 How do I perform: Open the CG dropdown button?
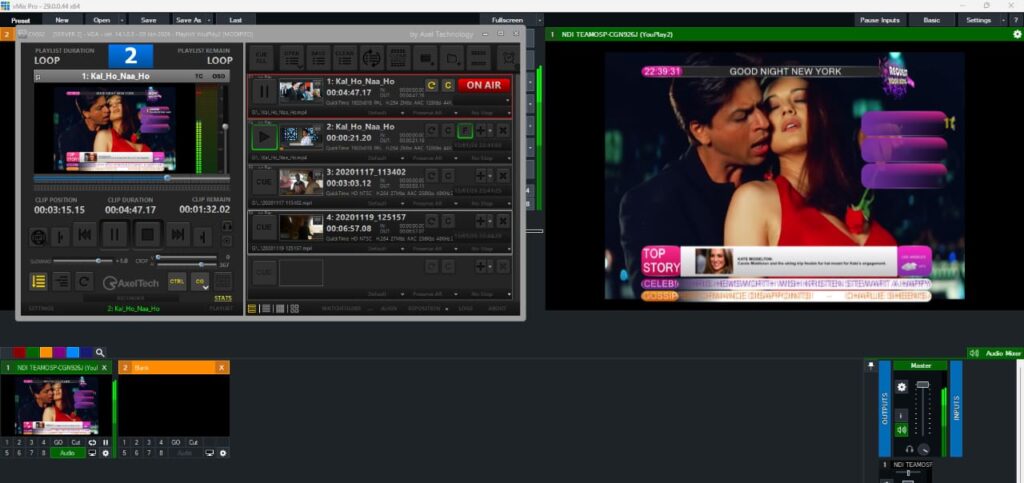[200, 281]
